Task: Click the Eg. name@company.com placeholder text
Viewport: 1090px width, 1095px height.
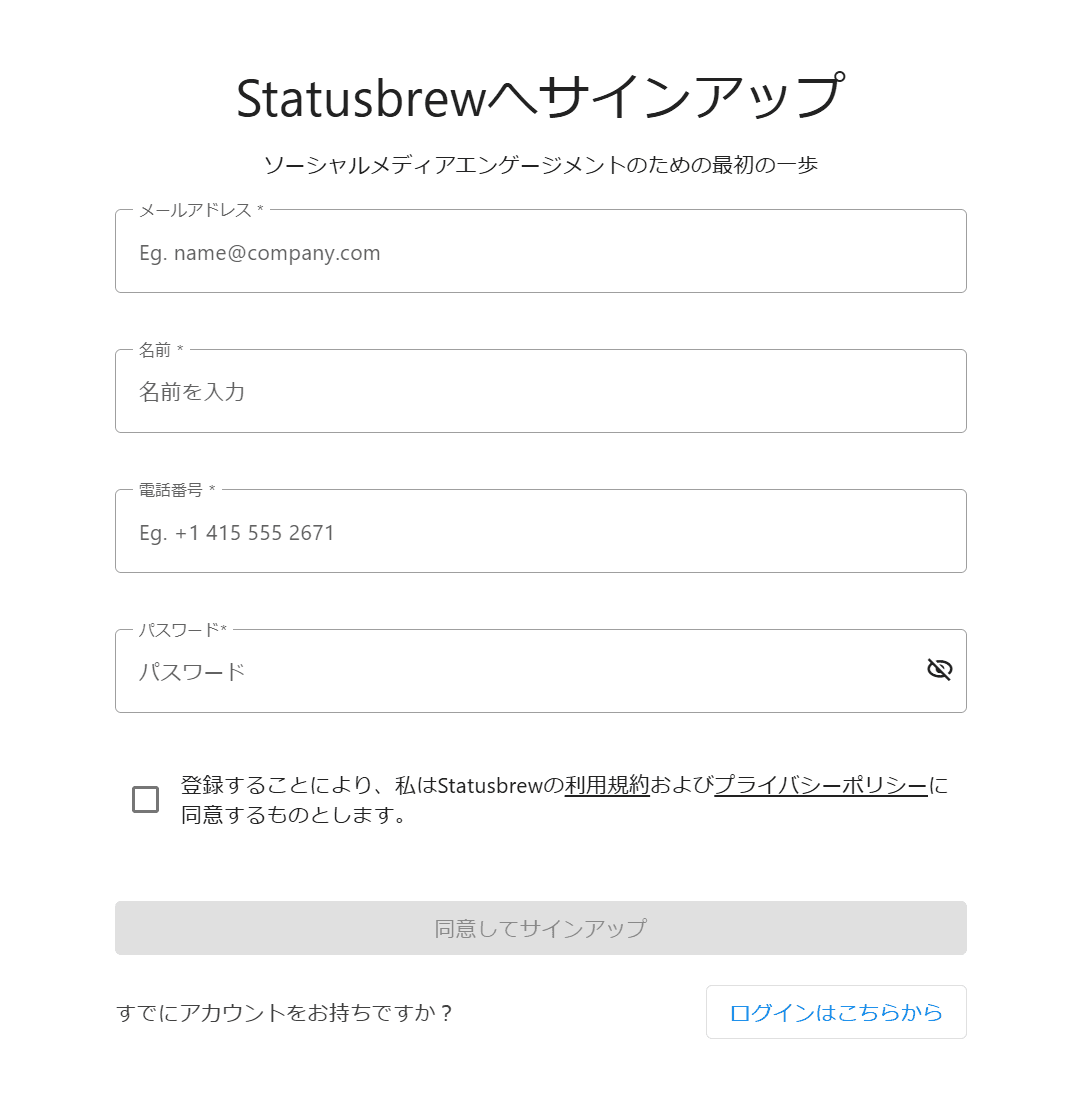Action: [x=260, y=253]
